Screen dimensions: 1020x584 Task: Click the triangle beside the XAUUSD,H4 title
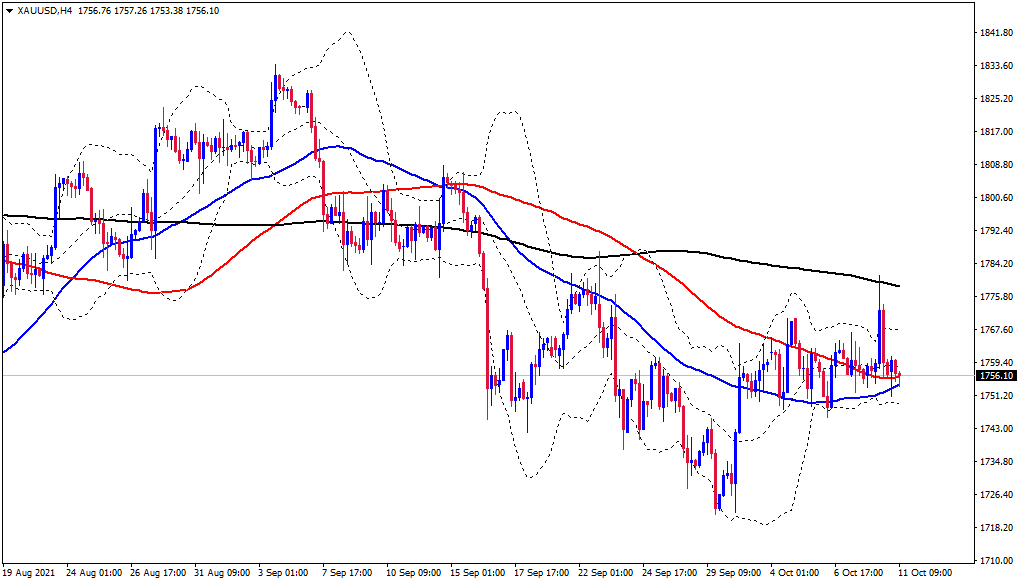(9, 11)
